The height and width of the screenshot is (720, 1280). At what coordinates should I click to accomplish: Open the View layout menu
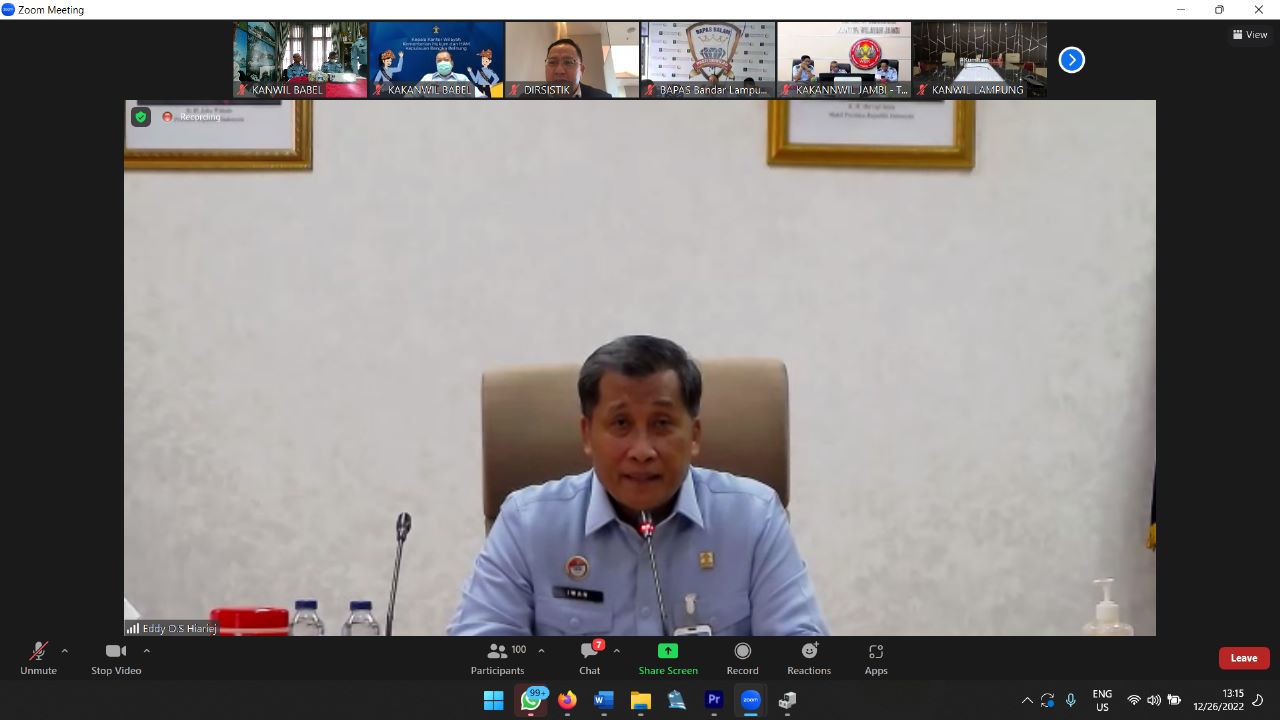1250,34
